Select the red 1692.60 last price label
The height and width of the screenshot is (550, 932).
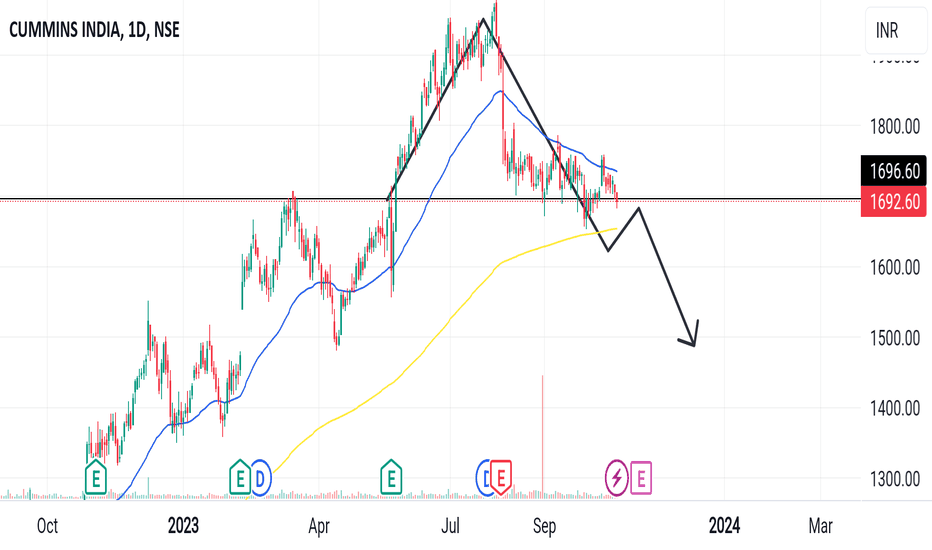click(x=893, y=202)
